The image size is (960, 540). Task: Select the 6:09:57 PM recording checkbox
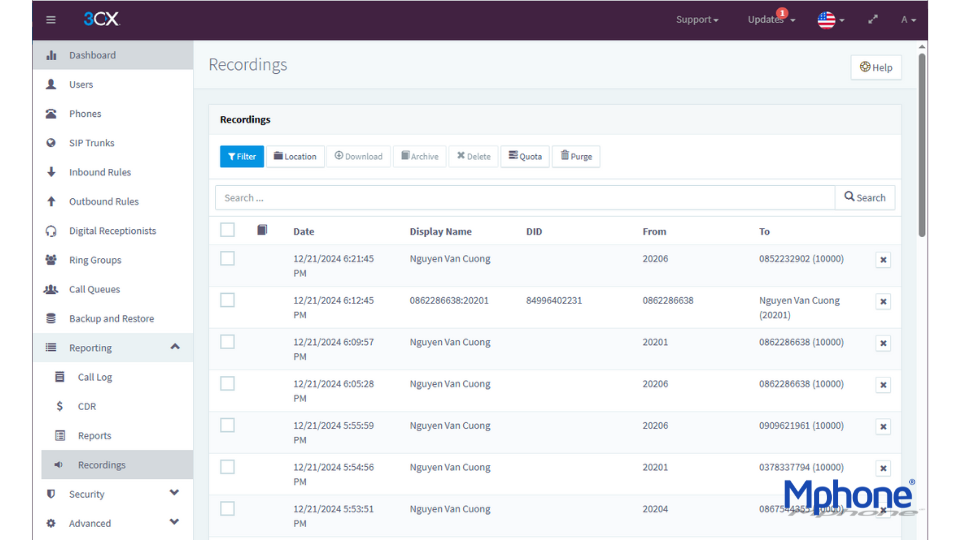pyautogui.click(x=227, y=342)
